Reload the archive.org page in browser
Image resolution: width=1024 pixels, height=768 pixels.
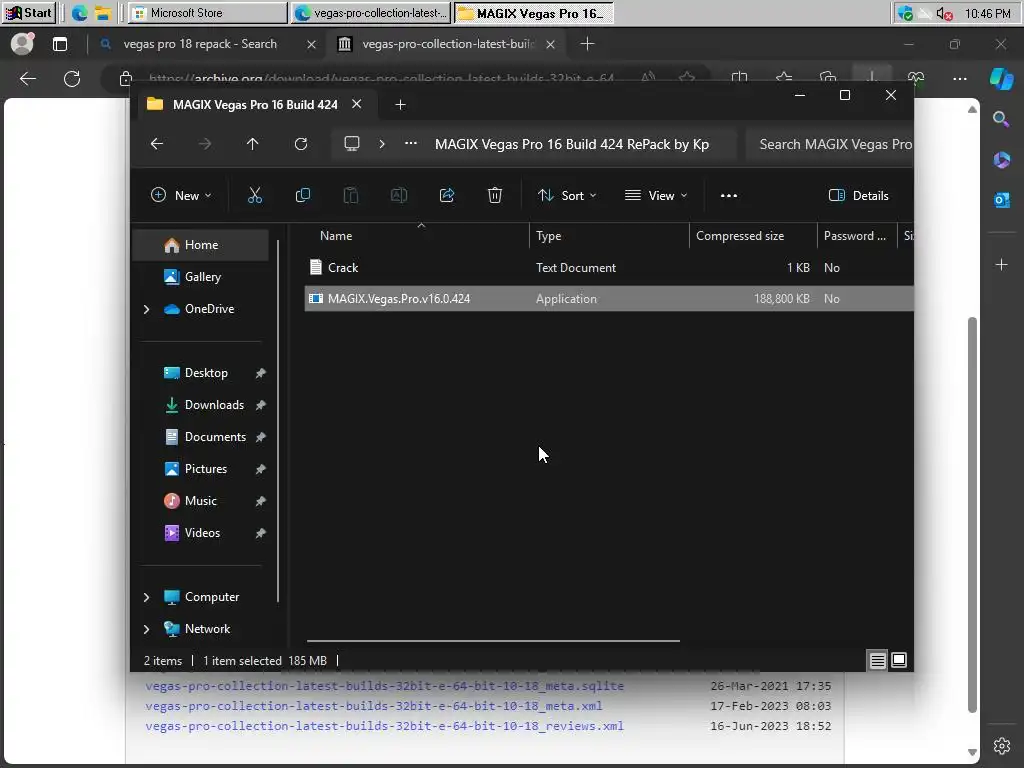(72, 79)
